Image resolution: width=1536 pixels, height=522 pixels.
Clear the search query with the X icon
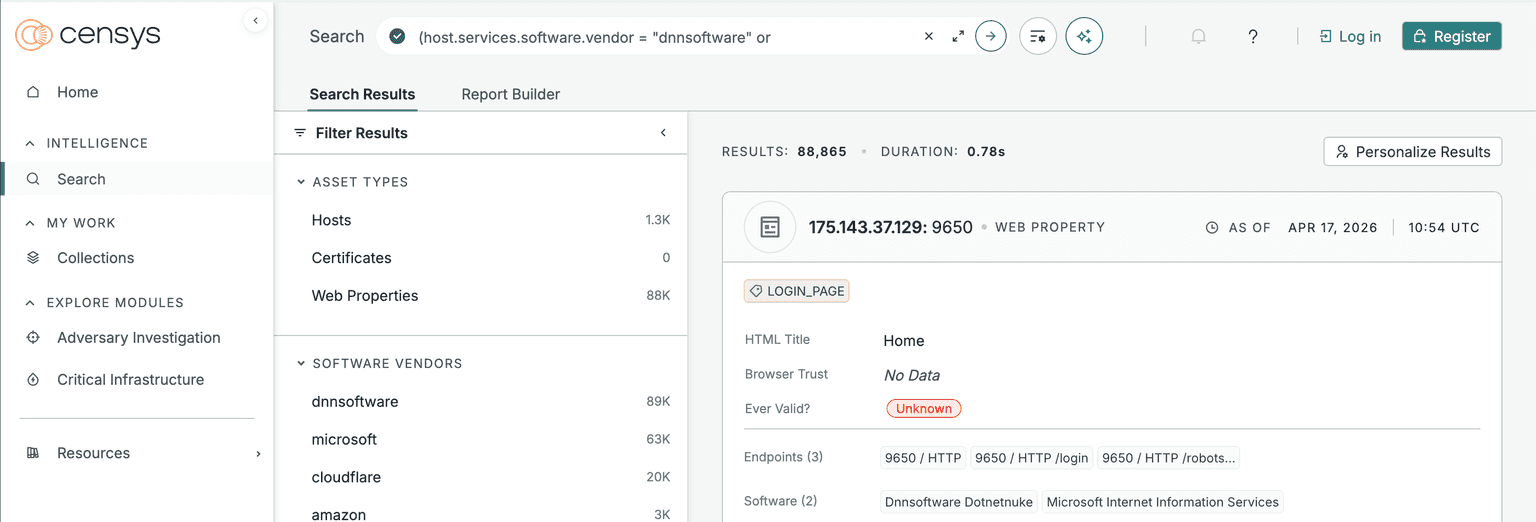click(x=928, y=36)
